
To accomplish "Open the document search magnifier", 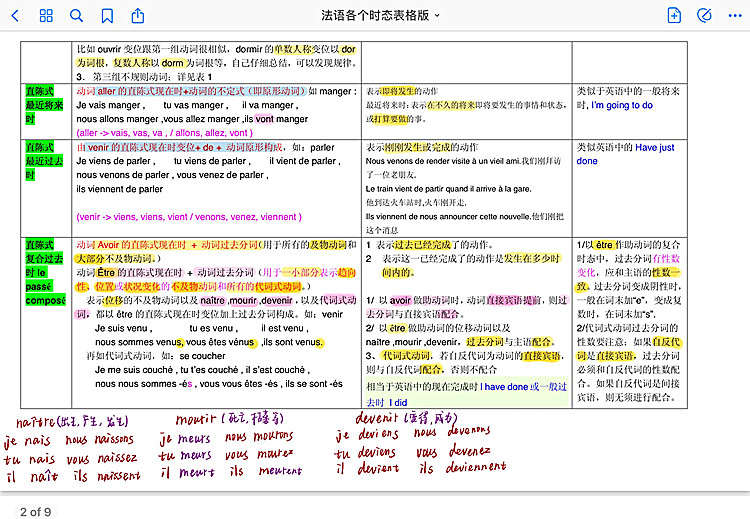I will [x=77, y=16].
